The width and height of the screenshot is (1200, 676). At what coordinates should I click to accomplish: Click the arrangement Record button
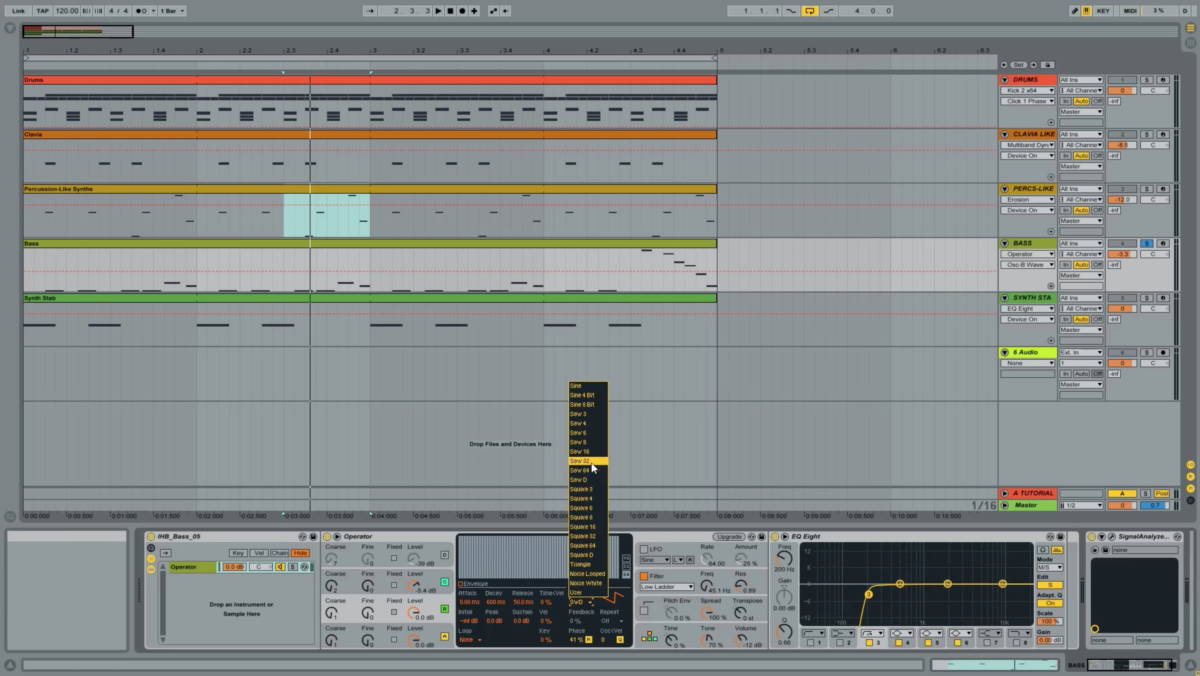coord(461,11)
